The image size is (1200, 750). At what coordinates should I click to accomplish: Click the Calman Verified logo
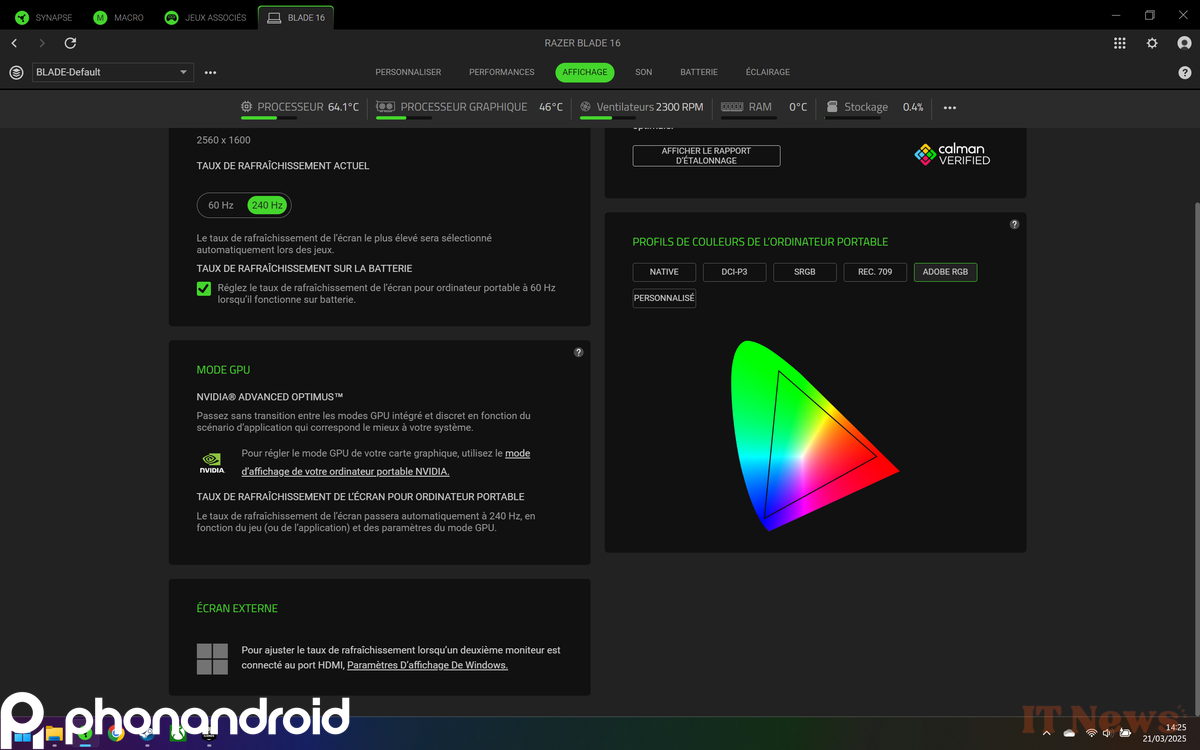(952, 154)
